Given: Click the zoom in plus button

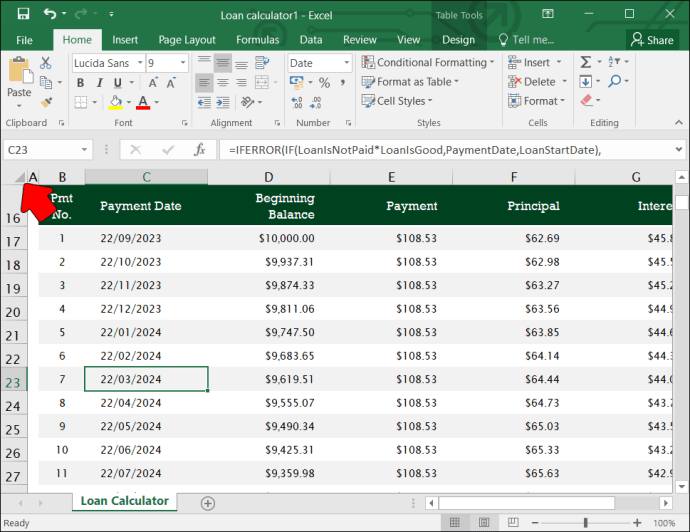Looking at the screenshot, I should (637, 522).
